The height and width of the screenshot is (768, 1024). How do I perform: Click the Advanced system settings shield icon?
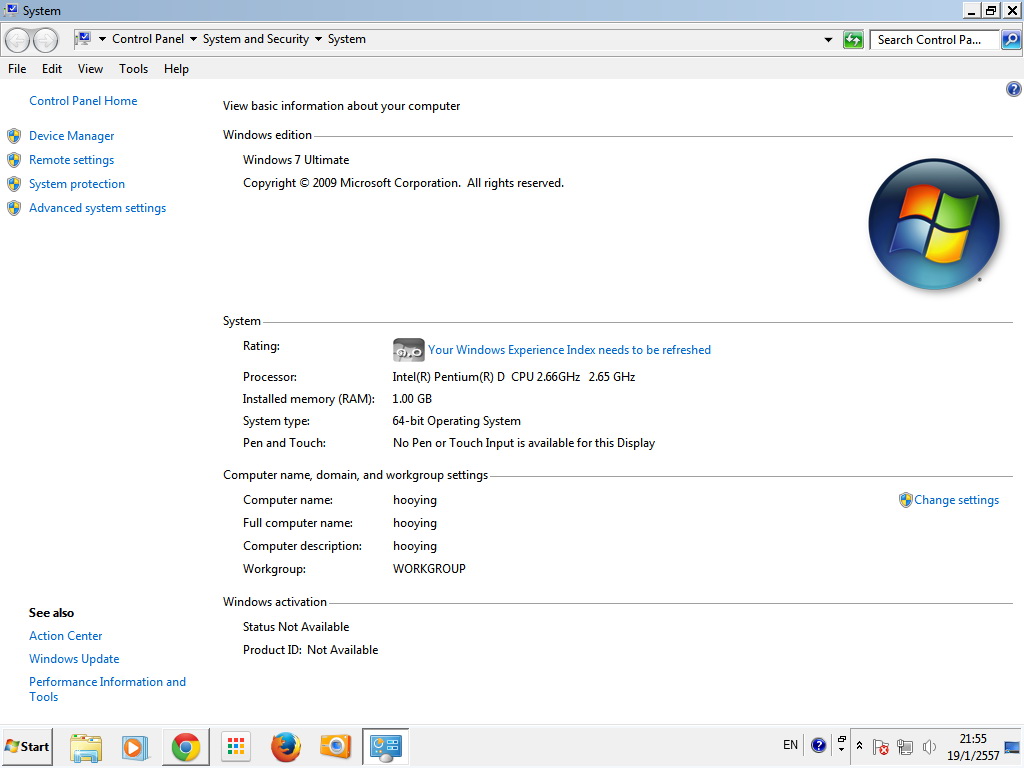point(14,208)
